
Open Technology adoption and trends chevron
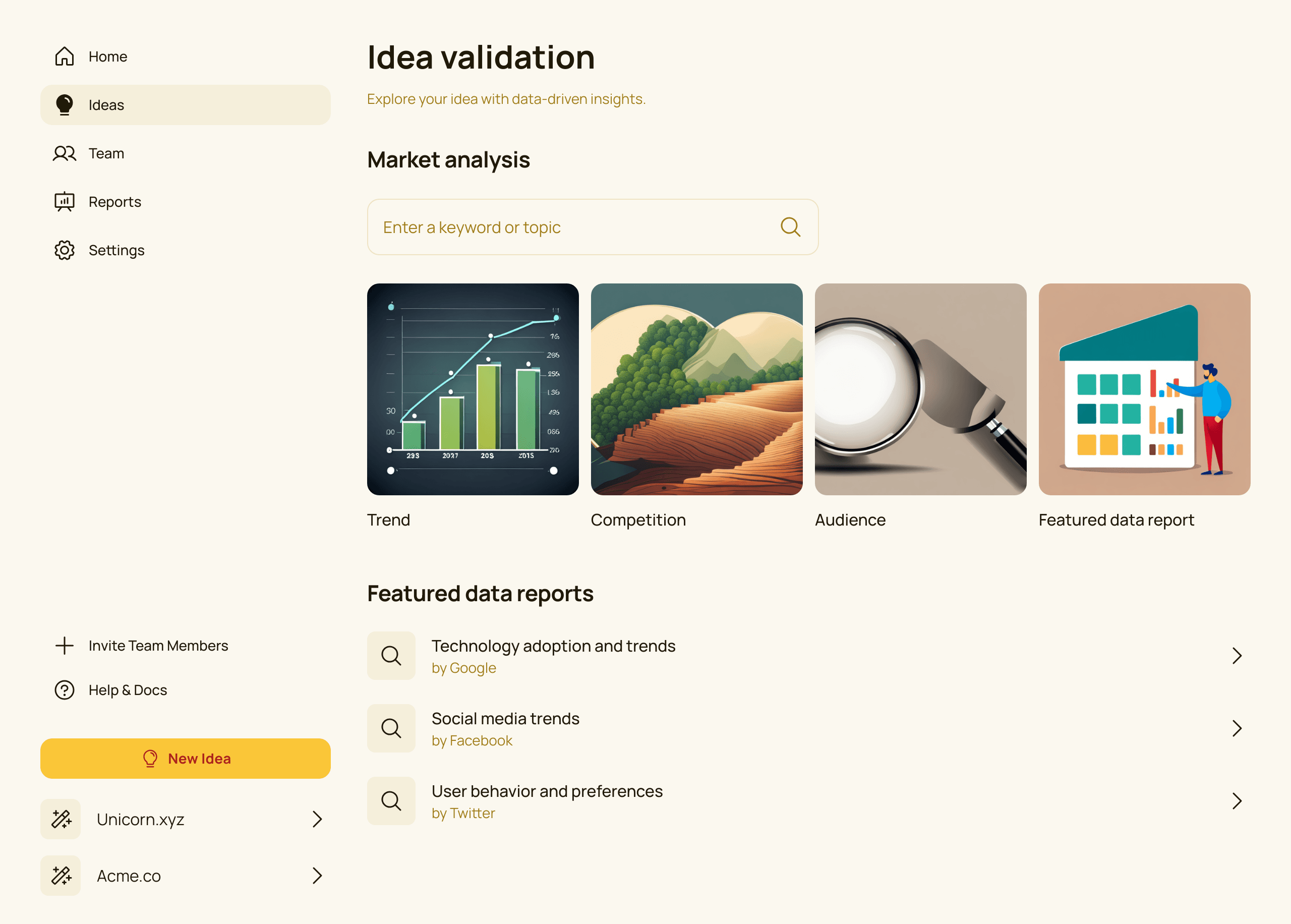[1237, 656]
